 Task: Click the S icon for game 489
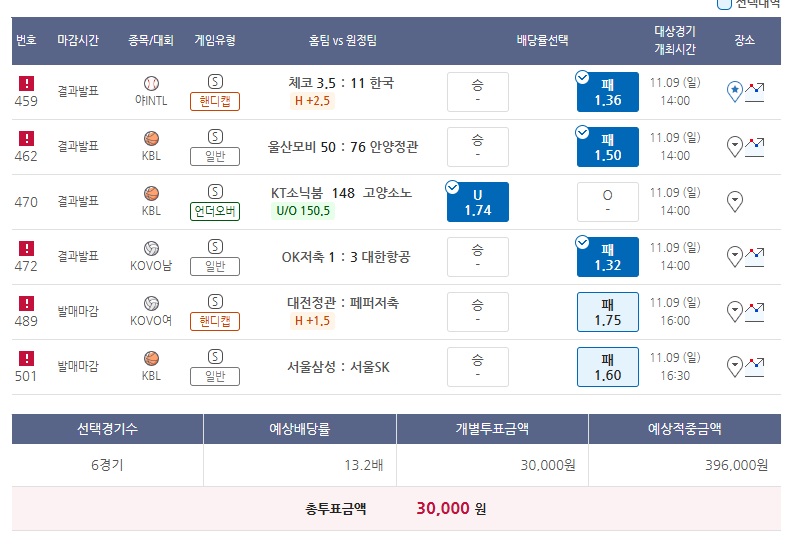click(x=215, y=302)
